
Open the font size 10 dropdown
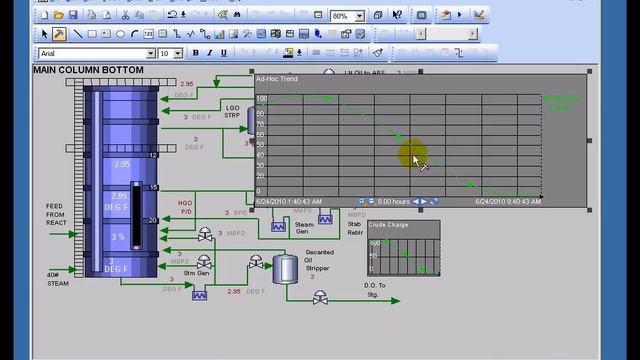(x=178, y=53)
